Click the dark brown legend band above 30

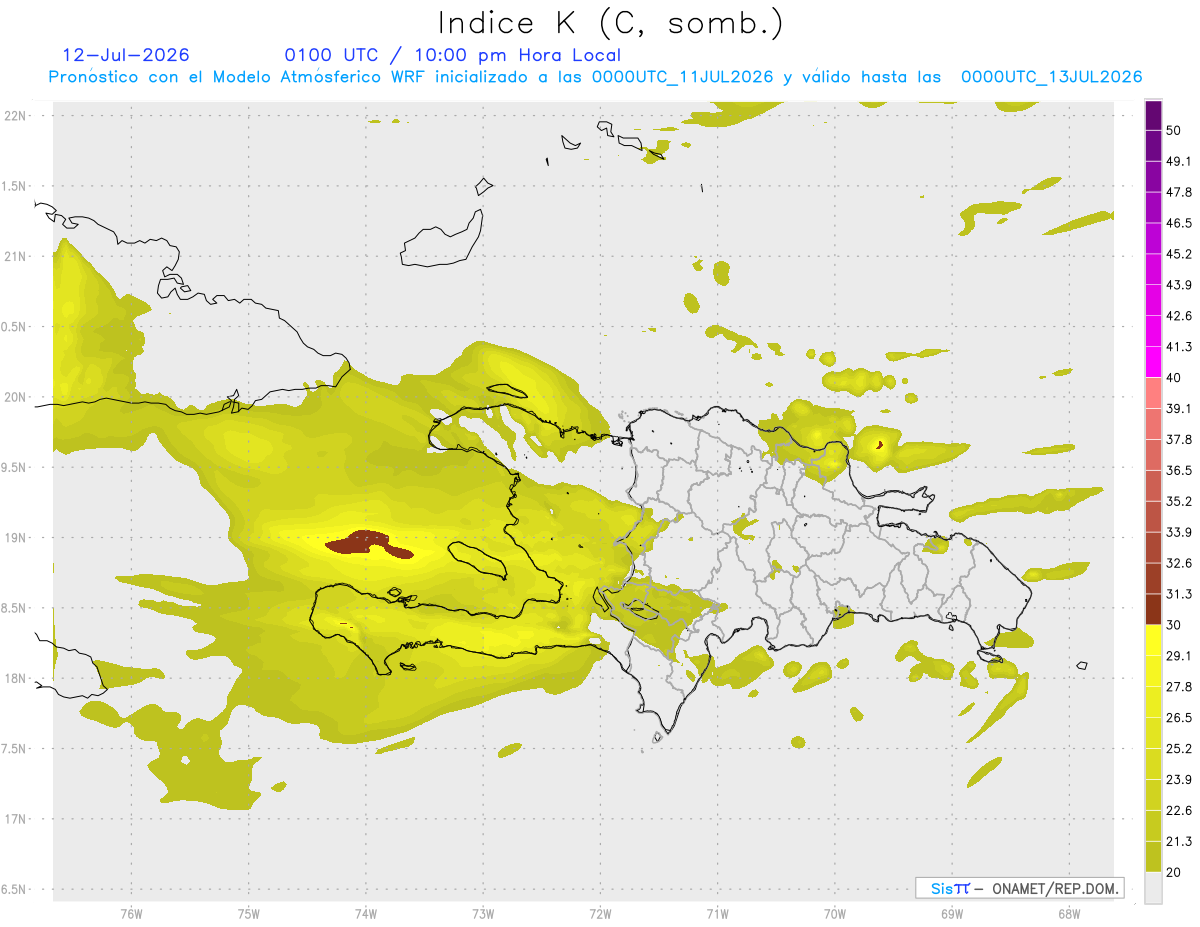coord(1154,609)
